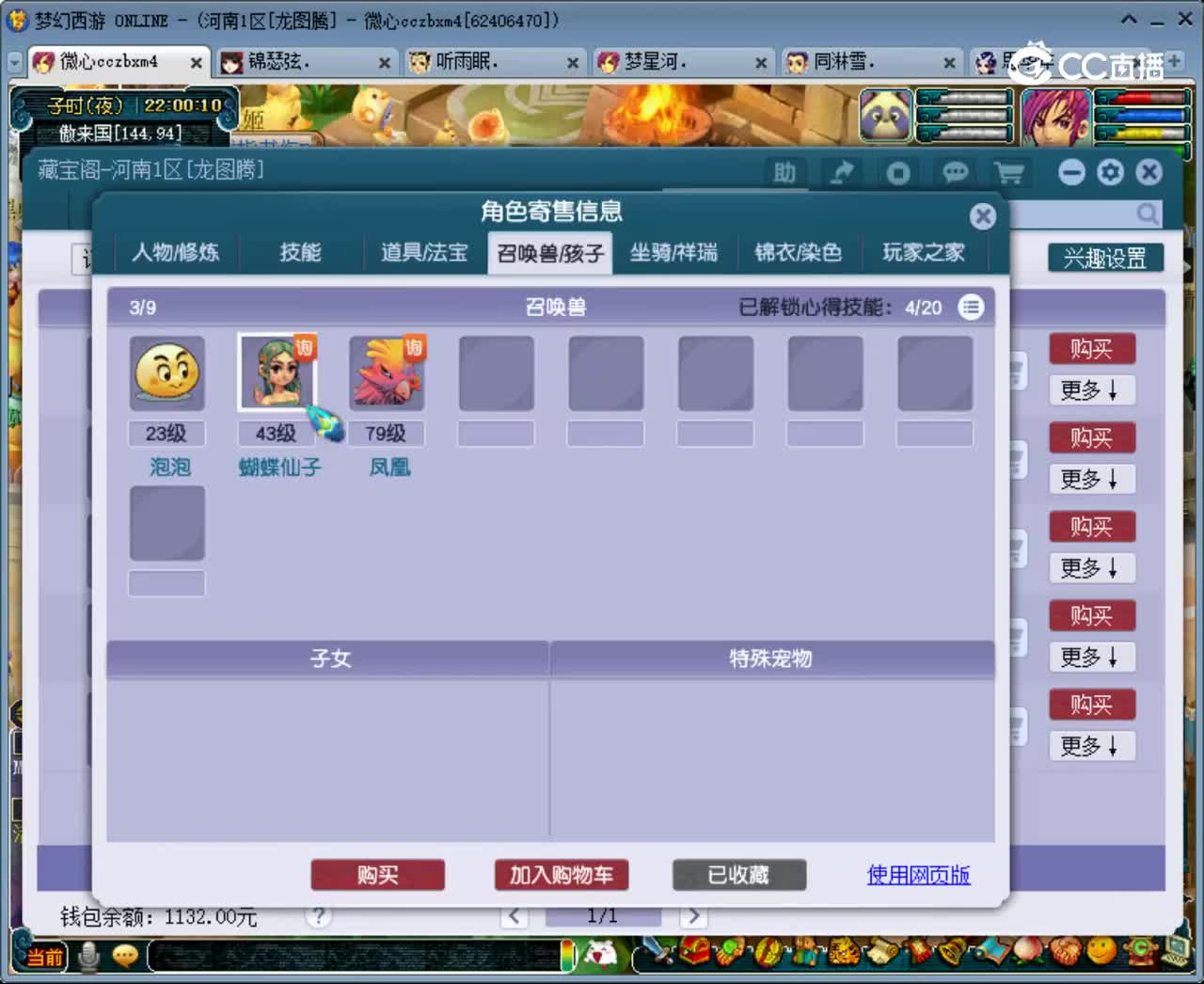
Task: Expand the third 更多↓ button in listing
Action: tap(1092, 567)
